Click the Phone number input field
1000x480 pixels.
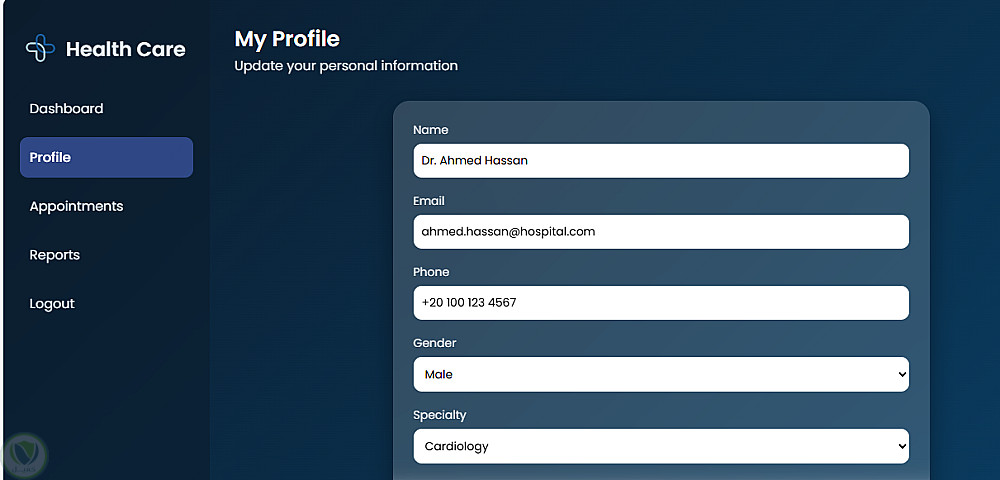pos(660,303)
